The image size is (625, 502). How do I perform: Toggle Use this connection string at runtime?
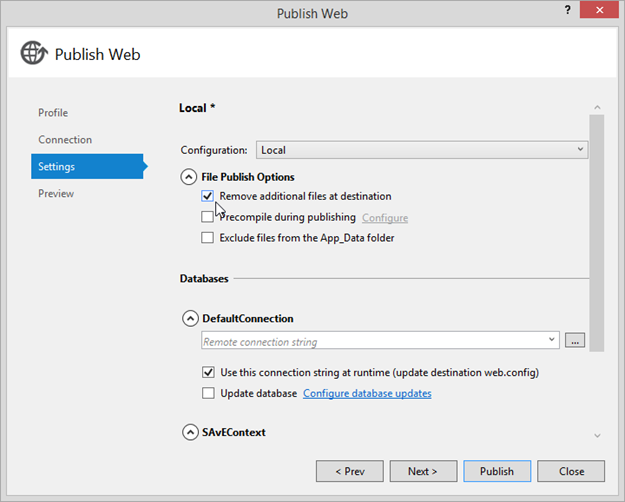[x=208, y=373]
